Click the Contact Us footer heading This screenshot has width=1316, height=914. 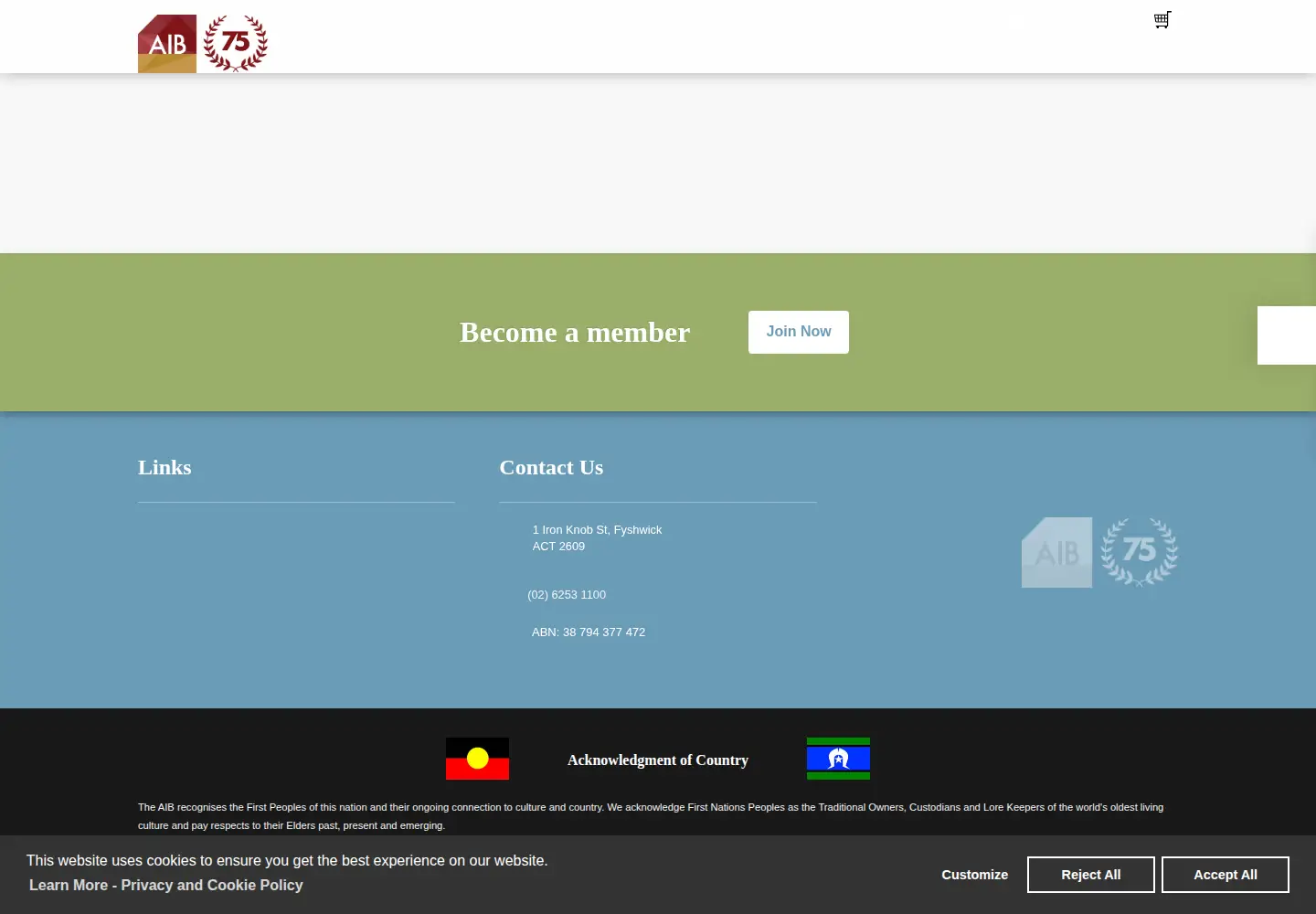point(551,468)
